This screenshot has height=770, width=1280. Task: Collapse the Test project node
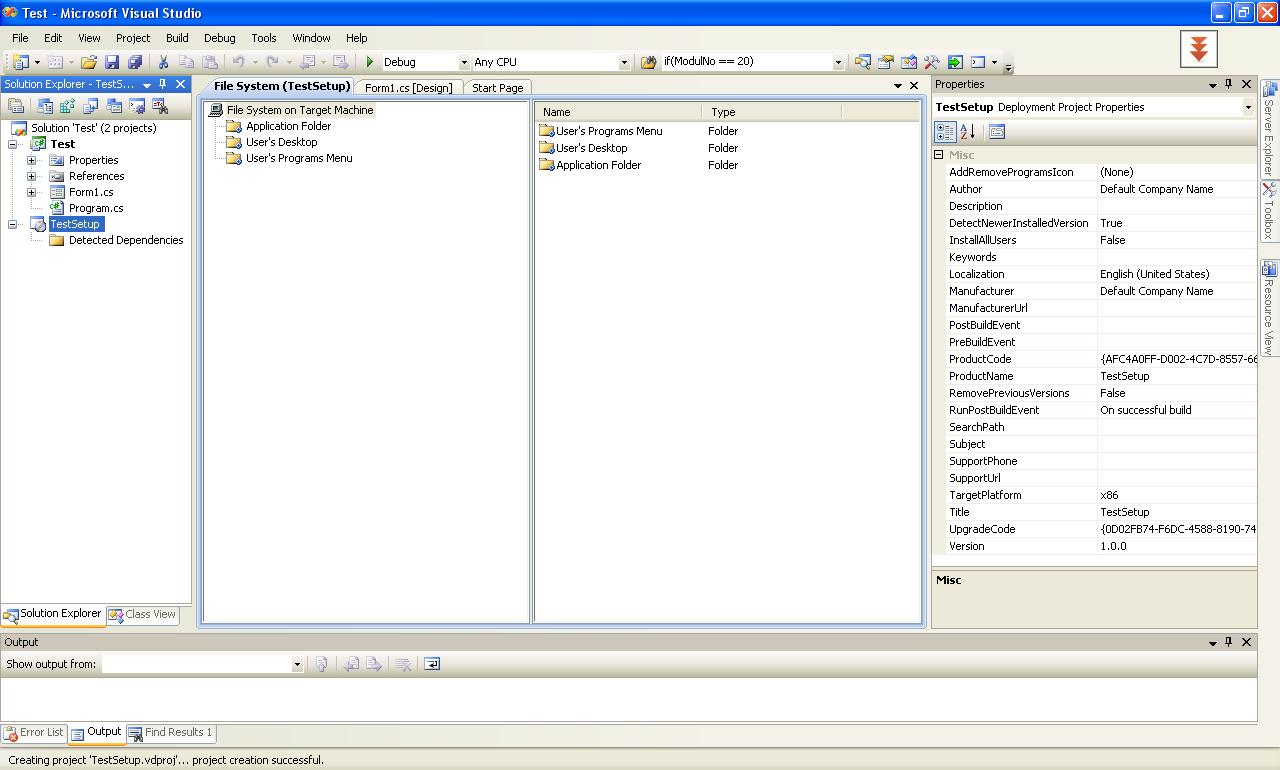pyautogui.click(x=14, y=144)
